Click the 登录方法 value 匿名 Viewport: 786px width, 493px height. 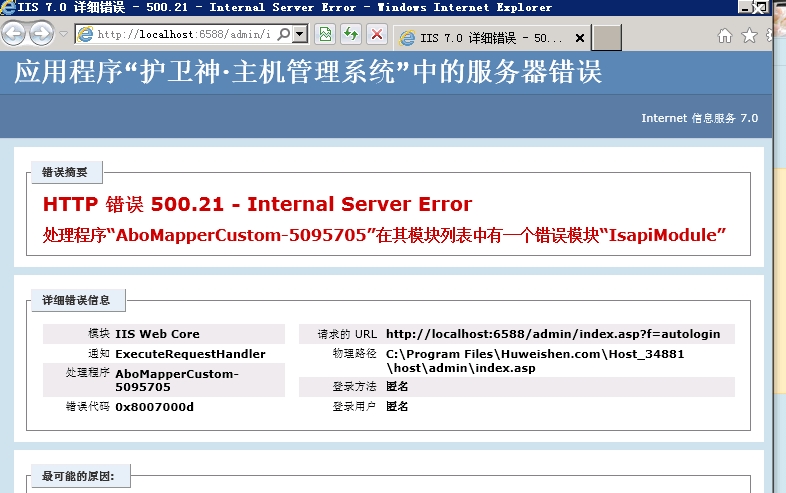[397, 386]
